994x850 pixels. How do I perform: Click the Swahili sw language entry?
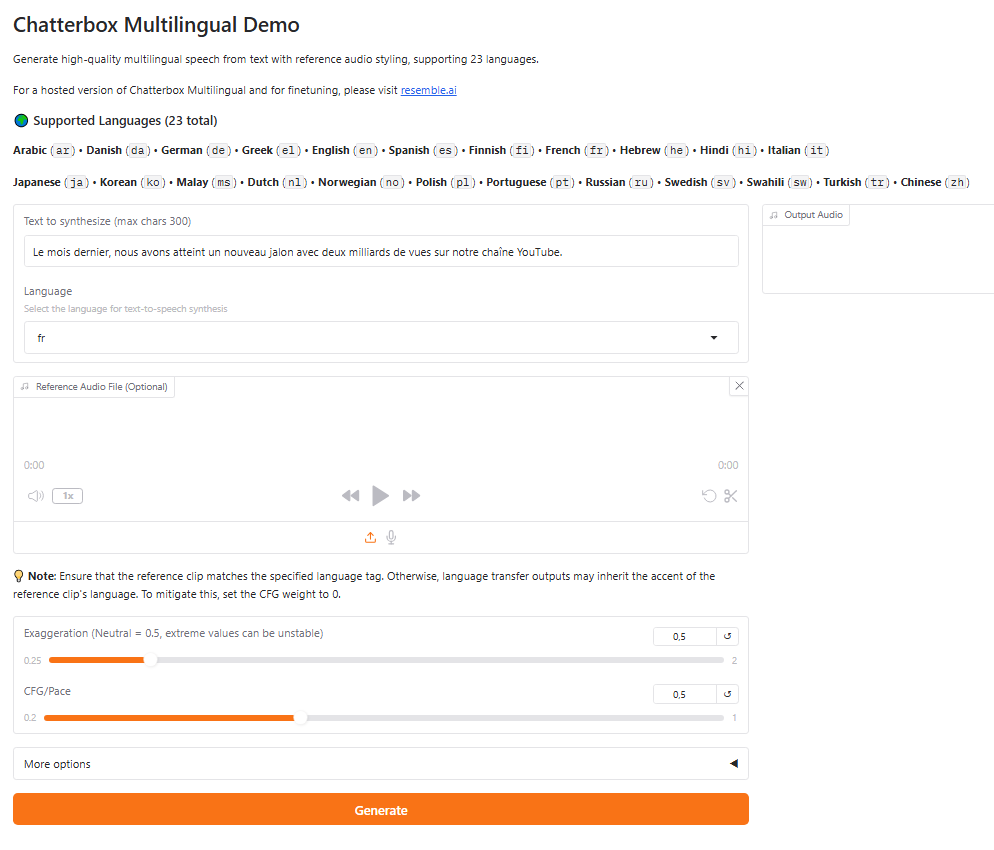pos(780,183)
